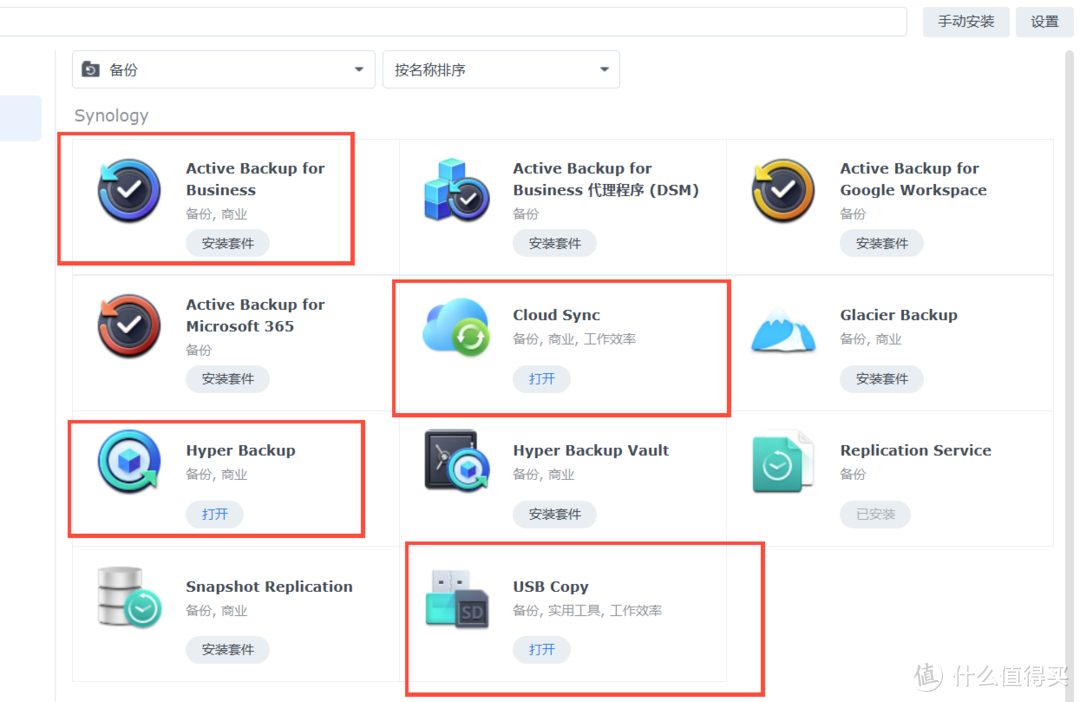
Task: Click 已安装 button for Replication Service
Action: click(875, 514)
